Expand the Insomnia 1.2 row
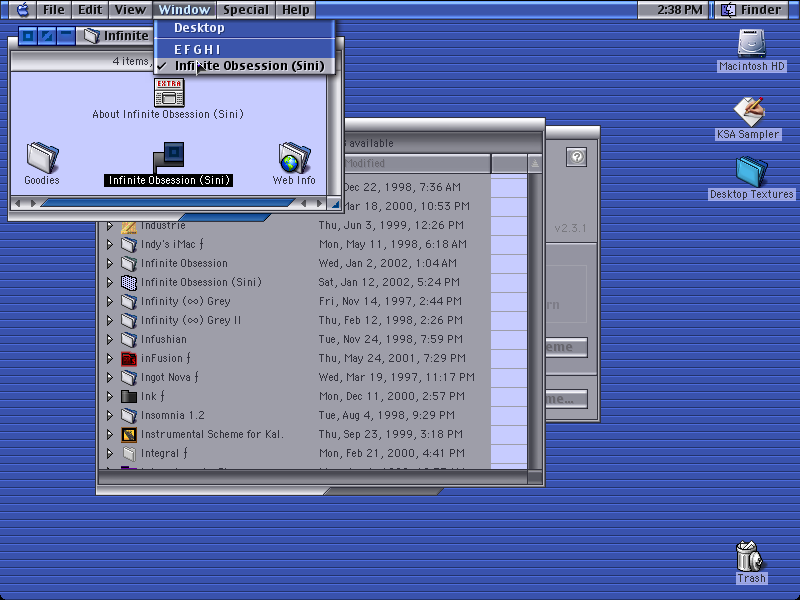Image resolution: width=800 pixels, height=600 pixels. click(x=110, y=415)
